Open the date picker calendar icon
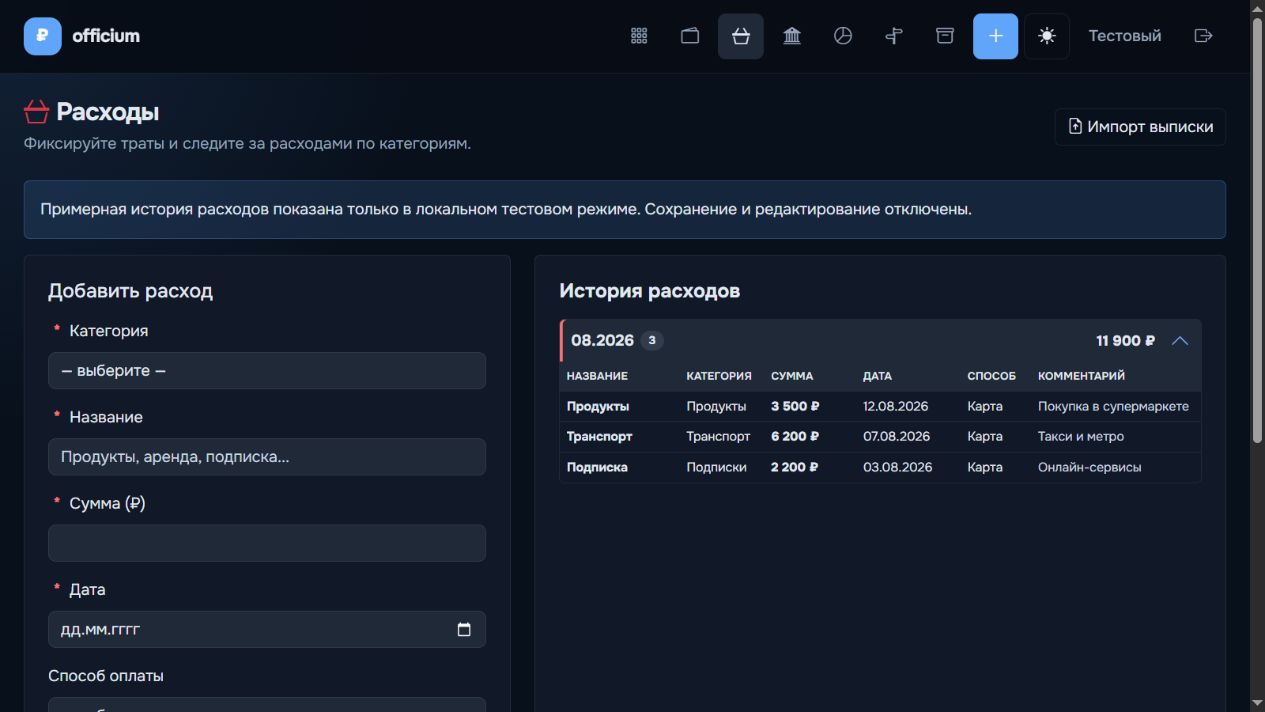 464,629
